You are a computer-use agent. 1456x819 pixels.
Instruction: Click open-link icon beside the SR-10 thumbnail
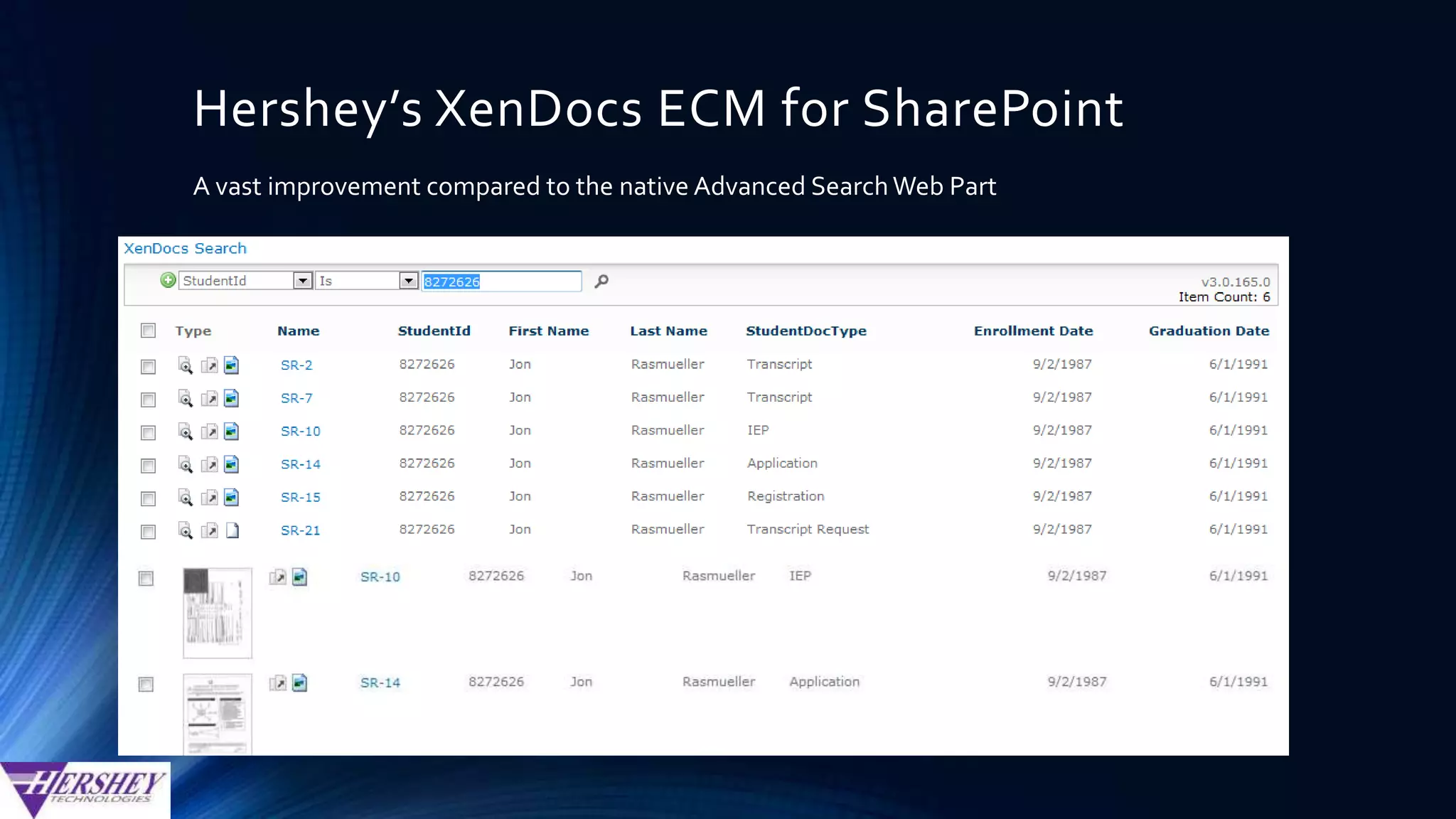pyautogui.click(x=277, y=577)
